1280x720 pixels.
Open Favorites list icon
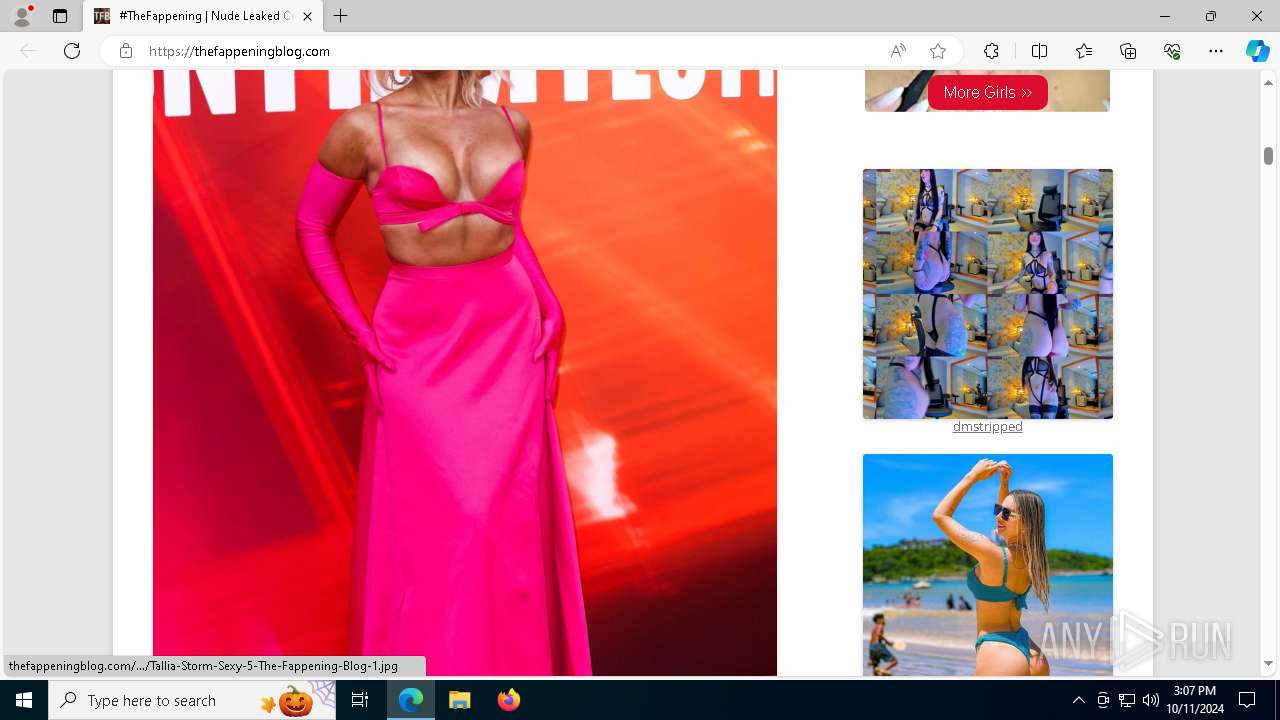point(1084,51)
